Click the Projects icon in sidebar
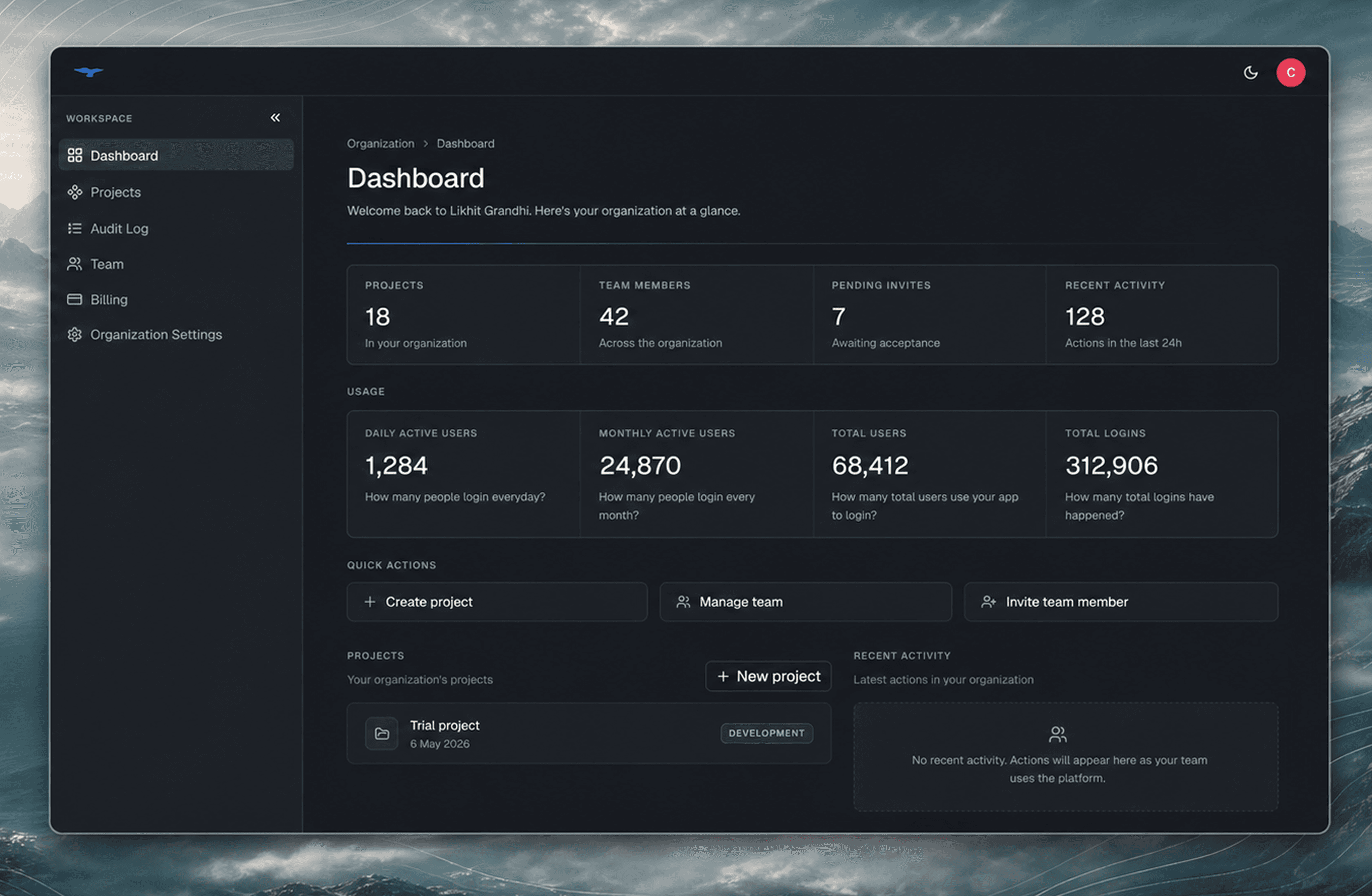Image resolution: width=1372 pixels, height=896 pixels. pos(75,192)
